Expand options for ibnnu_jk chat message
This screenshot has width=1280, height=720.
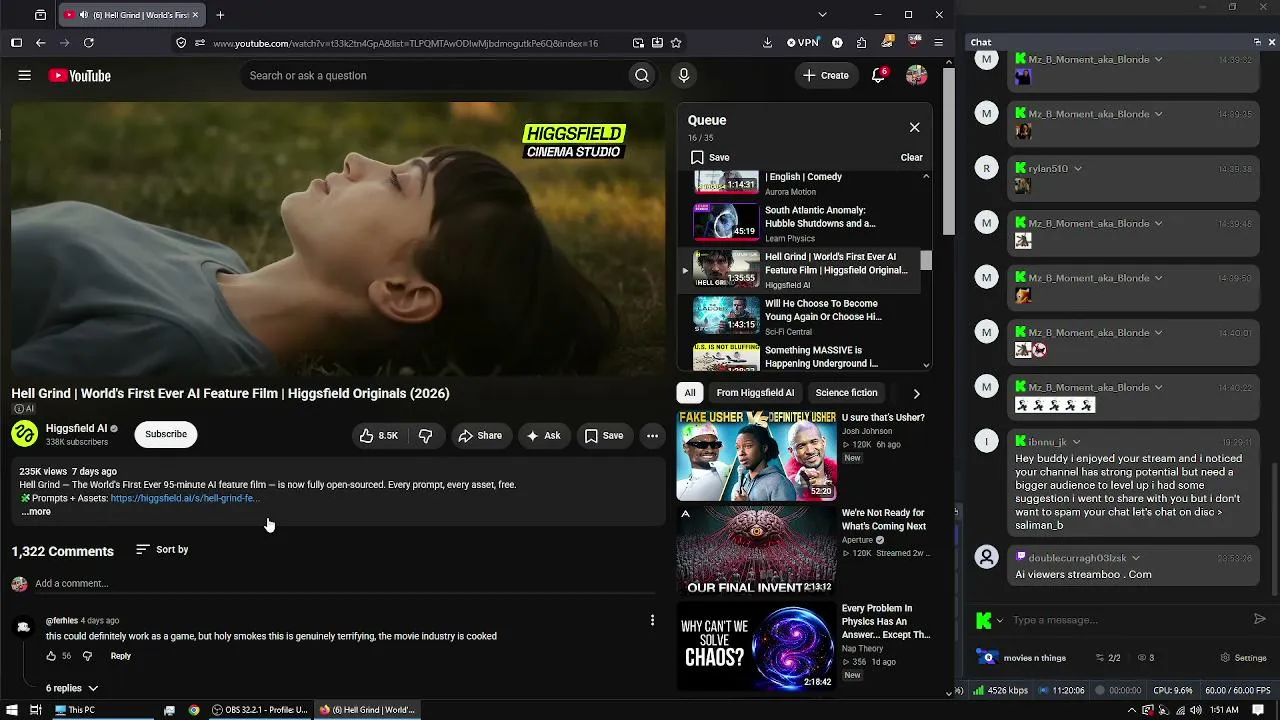tap(1075, 441)
